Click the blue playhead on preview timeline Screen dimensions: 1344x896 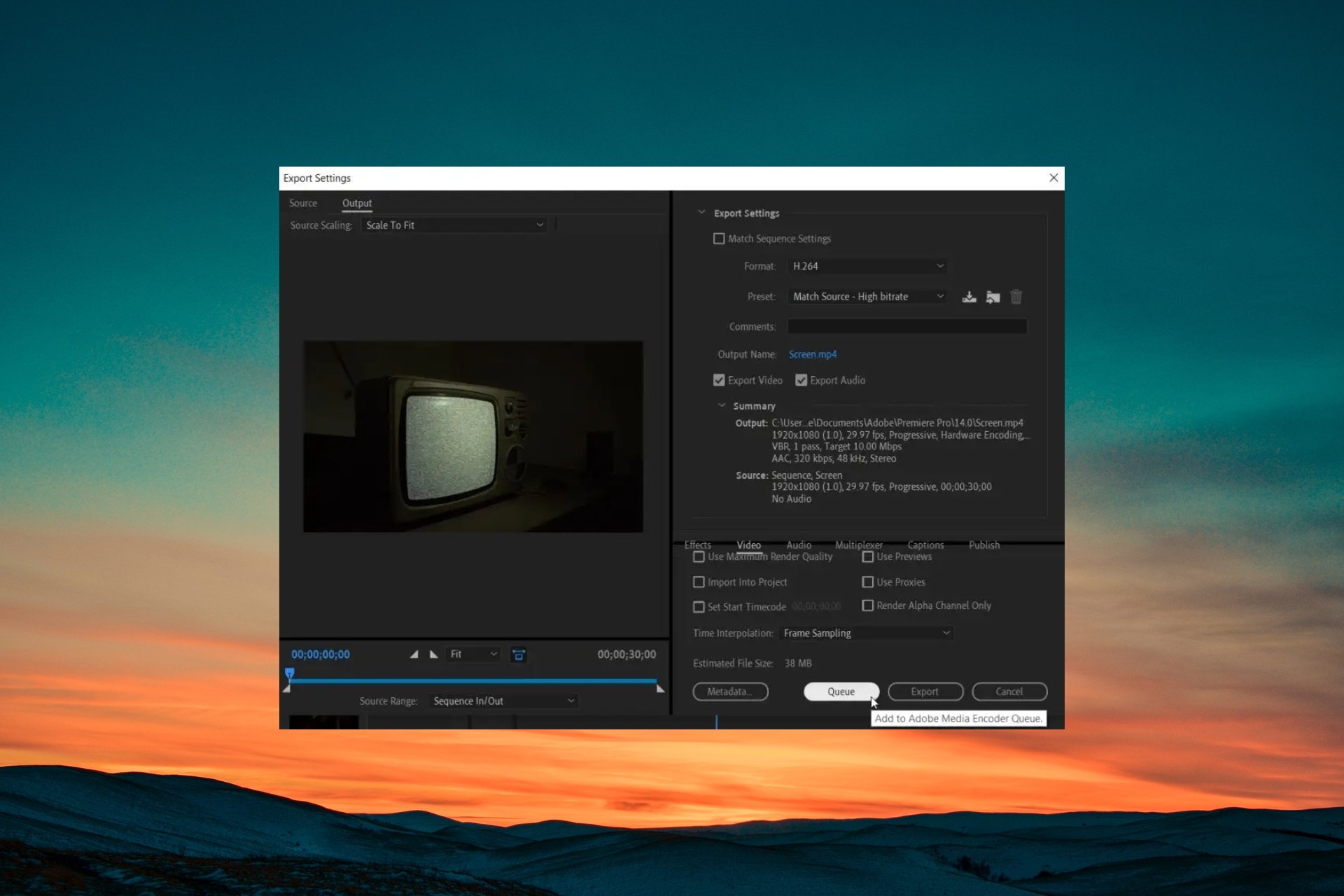(x=289, y=673)
